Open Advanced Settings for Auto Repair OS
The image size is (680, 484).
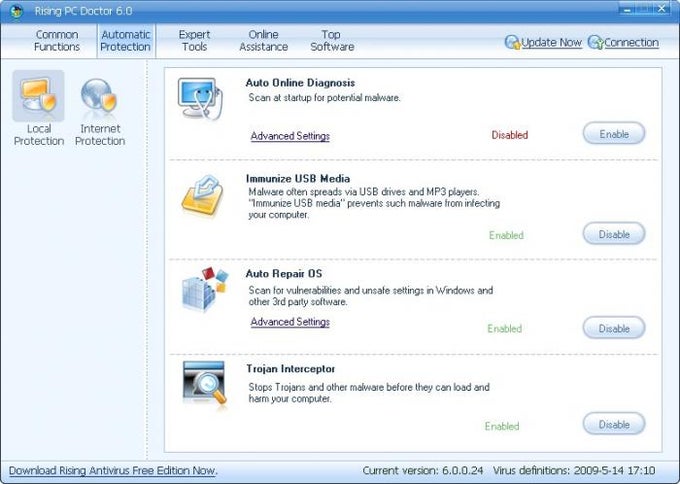click(290, 322)
